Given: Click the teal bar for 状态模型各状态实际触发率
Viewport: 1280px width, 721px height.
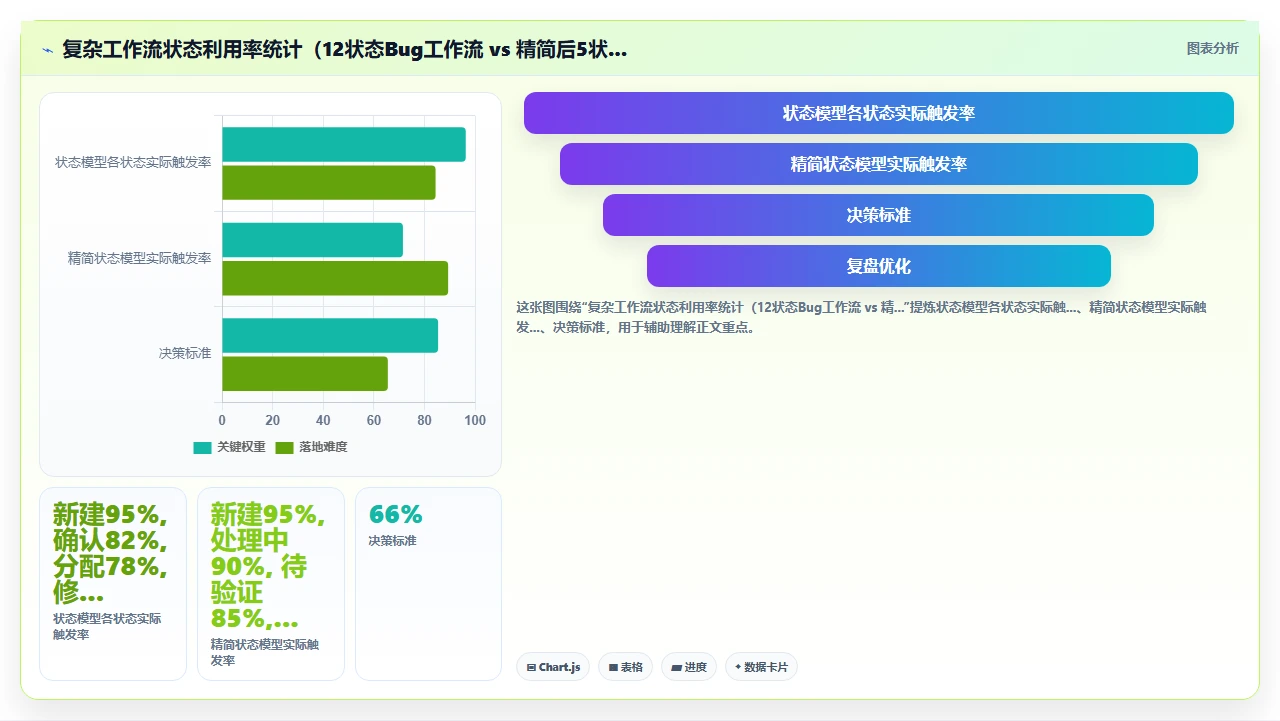Looking at the screenshot, I should pyautogui.click(x=344, y=144).
